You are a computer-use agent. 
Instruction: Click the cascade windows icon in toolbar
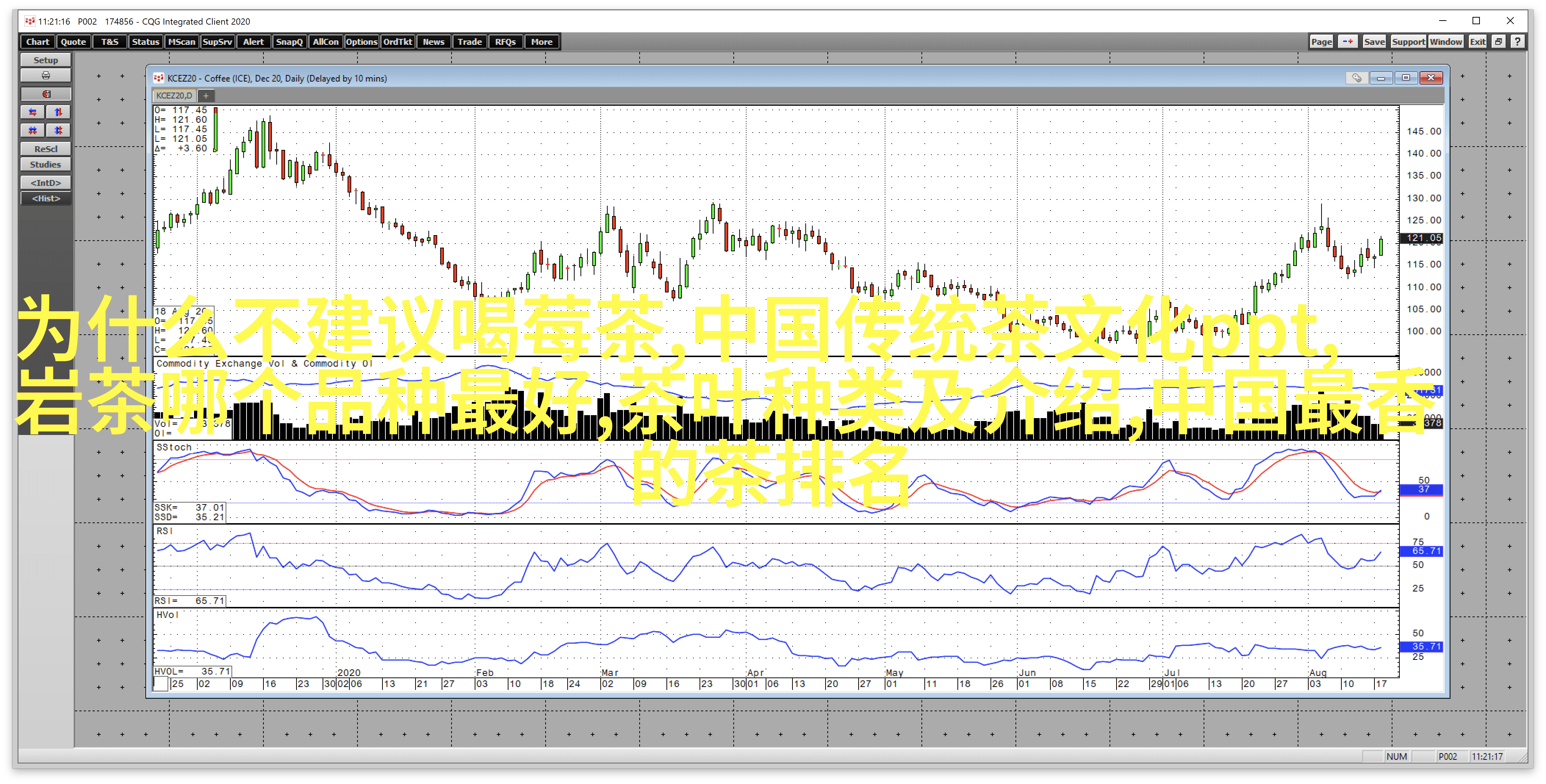tap(1499, 42)
